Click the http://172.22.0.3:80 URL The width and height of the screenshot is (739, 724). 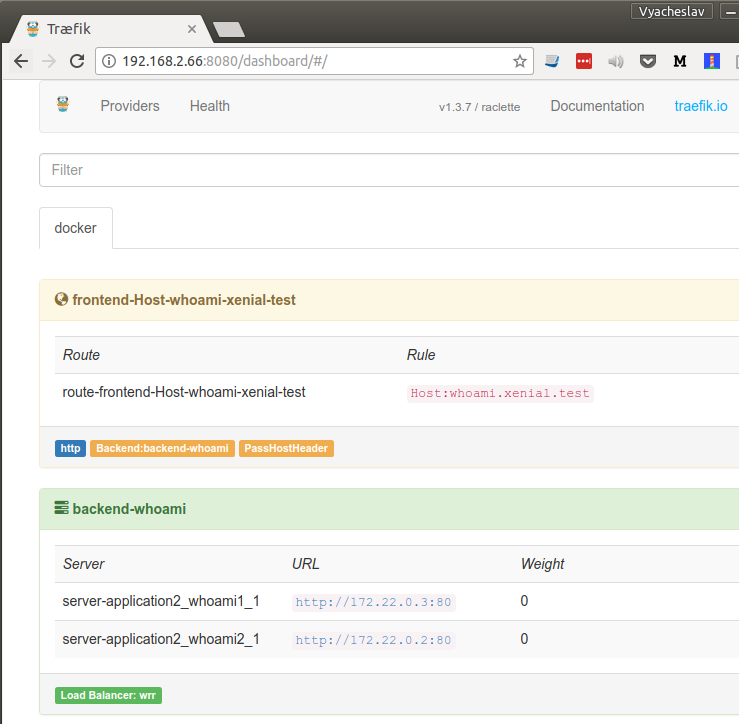click(x=373, y=602)
